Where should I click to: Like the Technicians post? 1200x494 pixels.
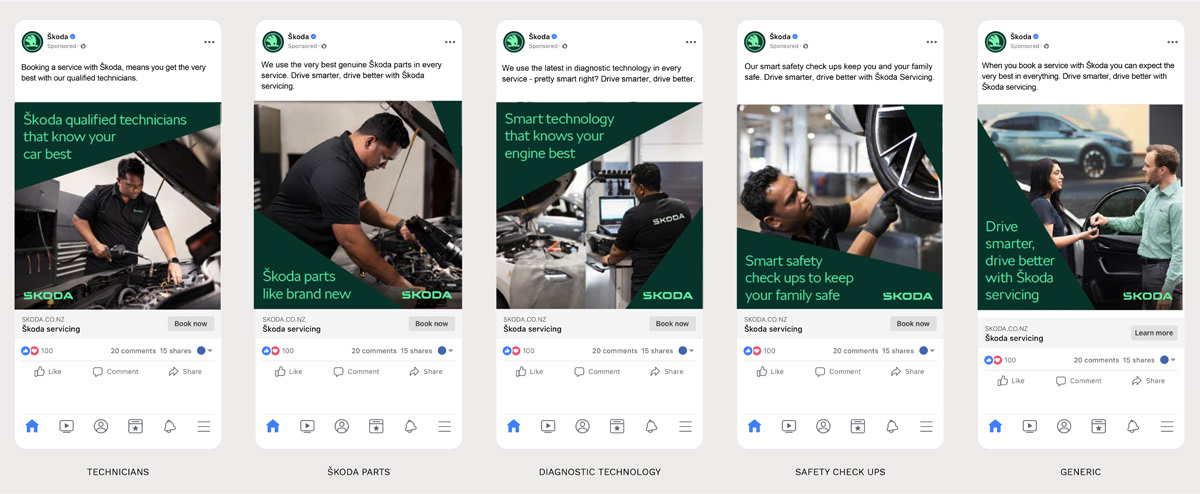pos(48,371)
